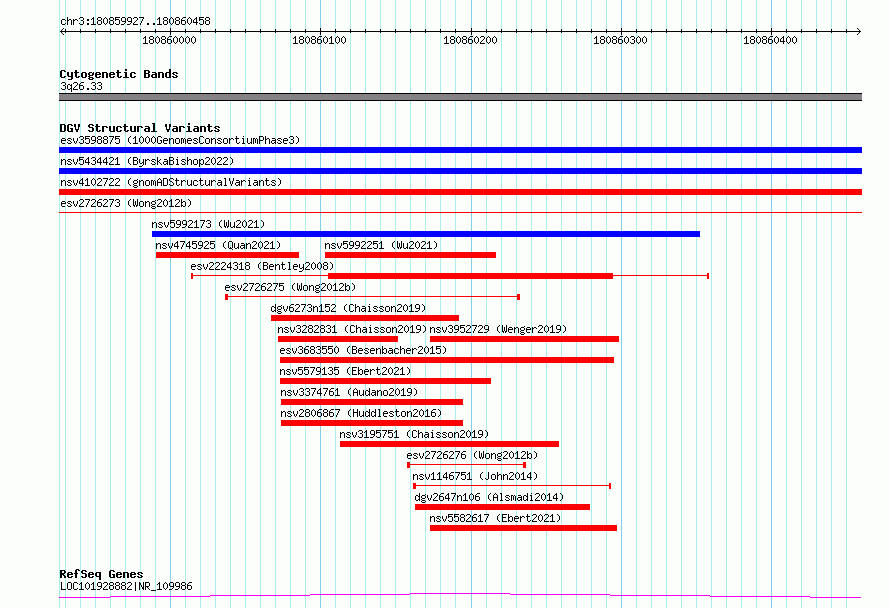
Task: Click the esv3598875 blue variant bar
Action: (460, 150)
